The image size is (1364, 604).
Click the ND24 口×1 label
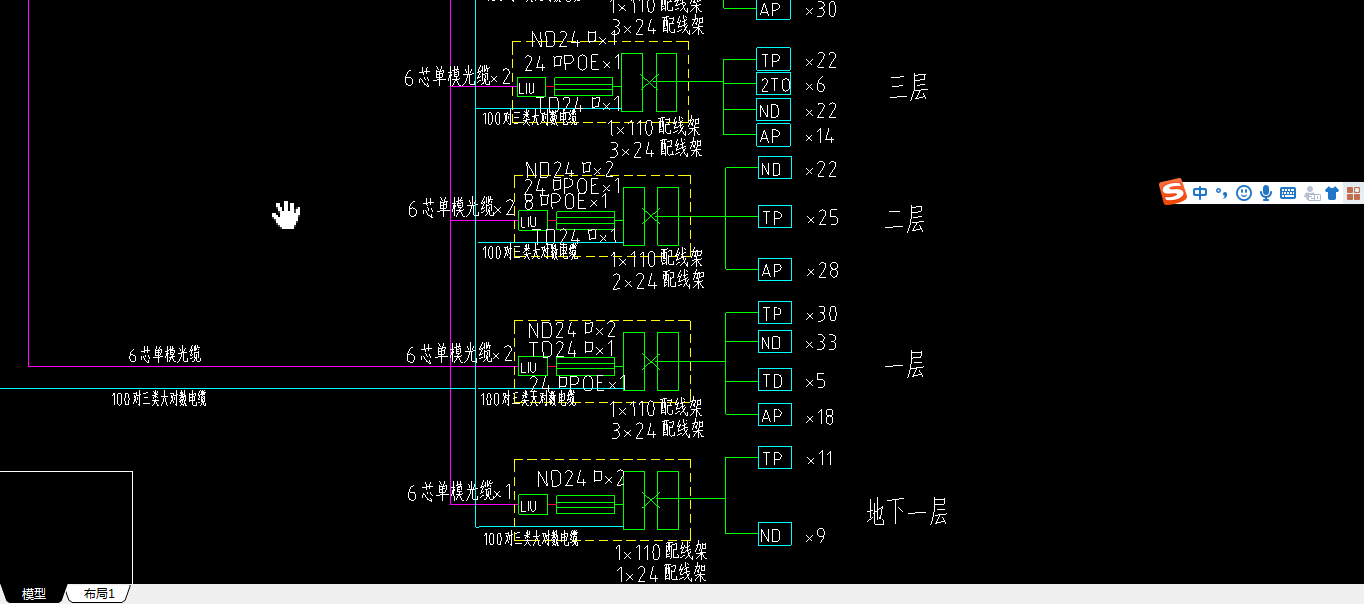point(575,39)
